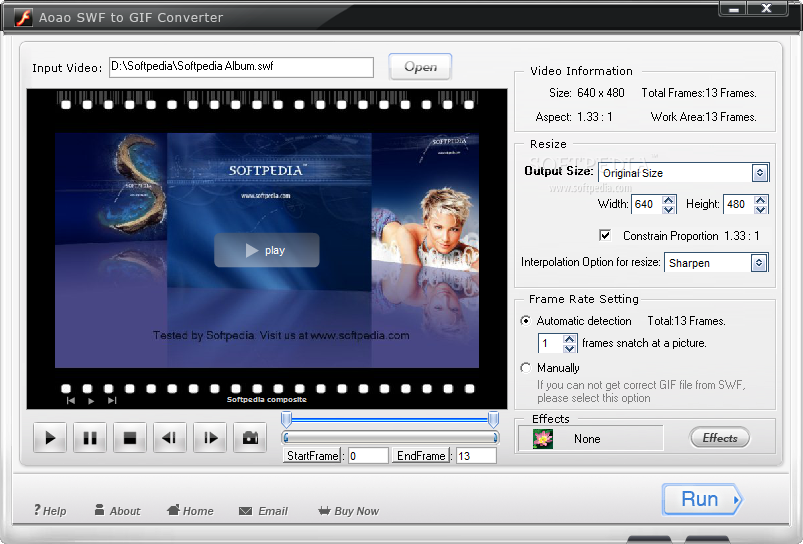This screenshot has height=544, width=803.
Task: Click the skip-to-start icon in preview
Action: (71, 401)
